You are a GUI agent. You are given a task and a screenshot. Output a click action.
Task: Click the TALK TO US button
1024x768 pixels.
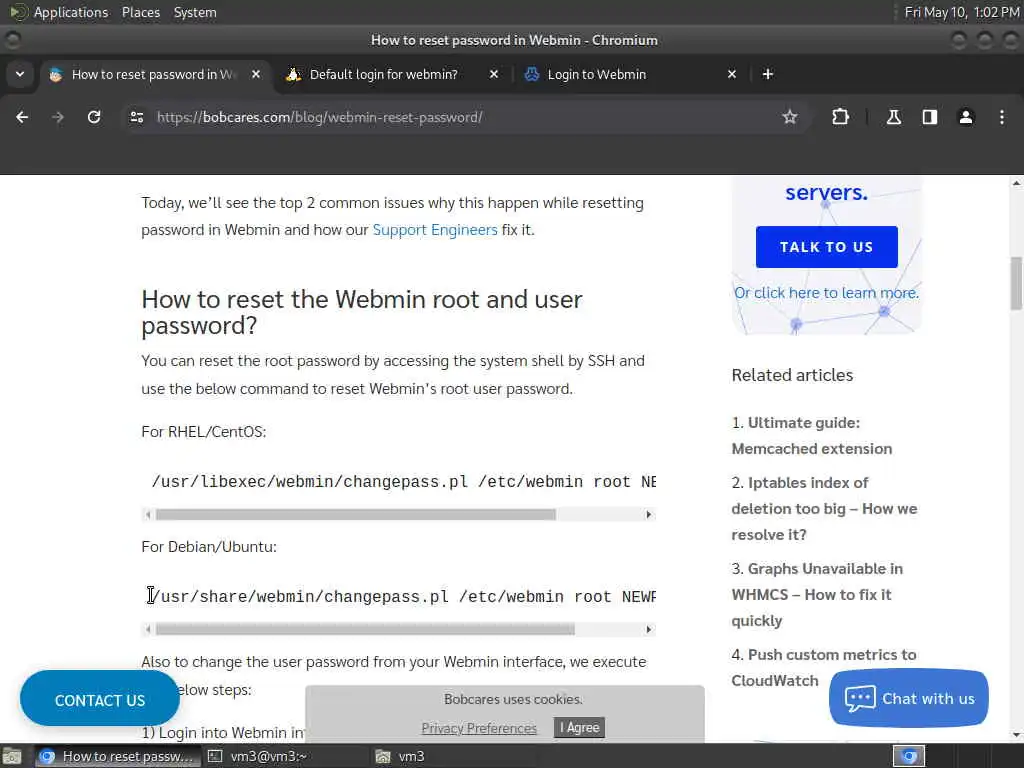click(x=826, y=247)
